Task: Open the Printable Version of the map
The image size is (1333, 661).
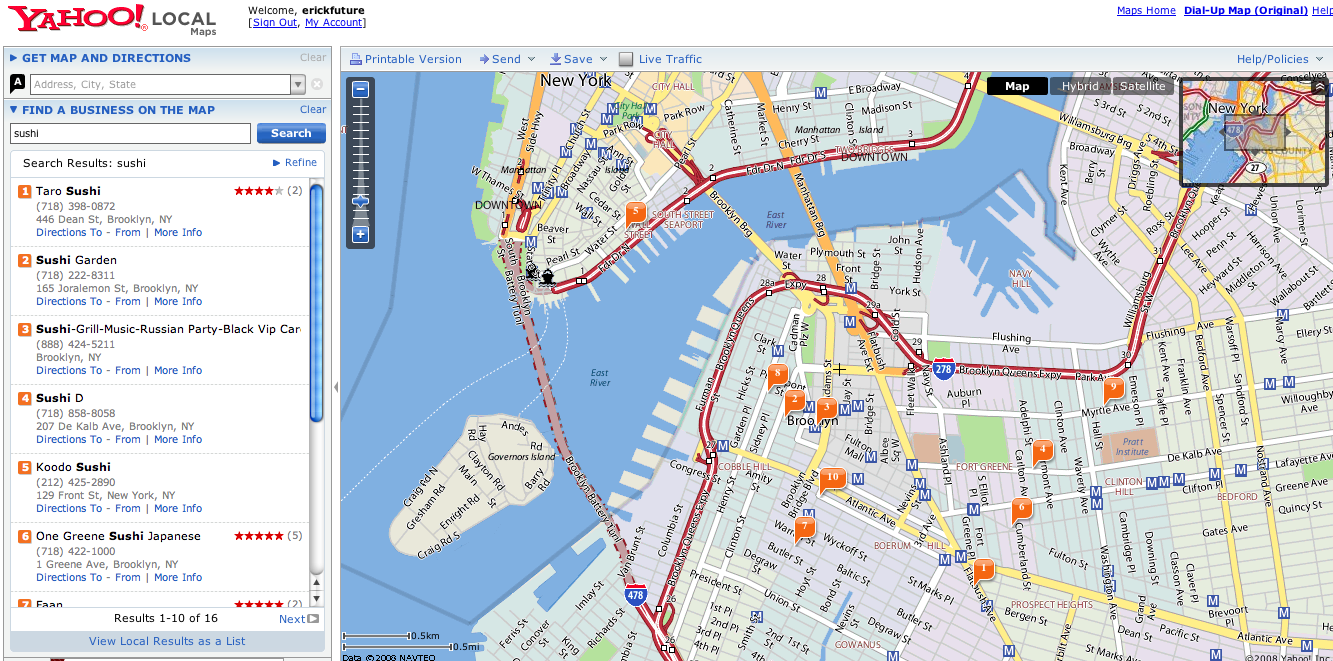Action: coord(405,59)
